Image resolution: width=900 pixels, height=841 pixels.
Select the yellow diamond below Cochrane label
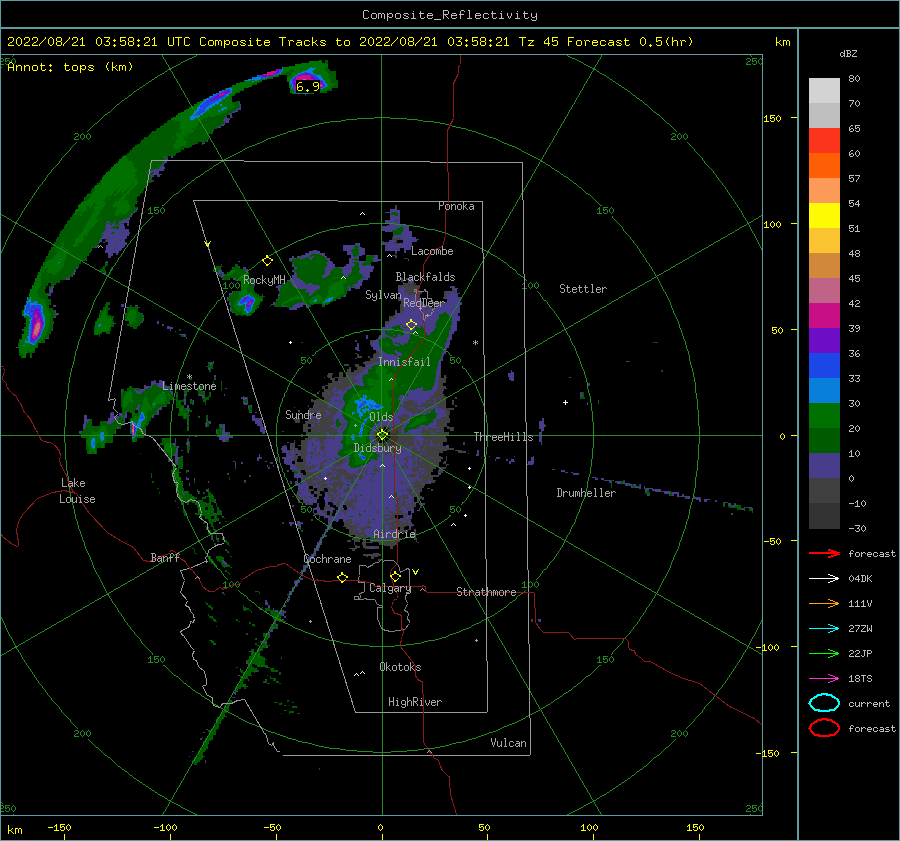point(342,577)
